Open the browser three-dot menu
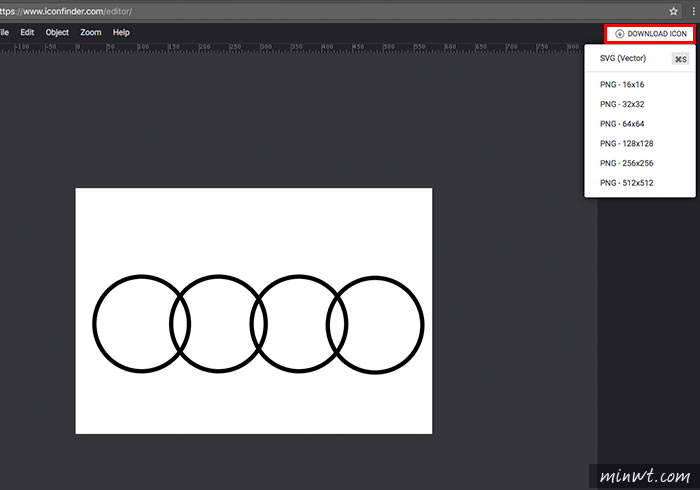The width and height of the screenshot is (700, 490). click(693, 11)
